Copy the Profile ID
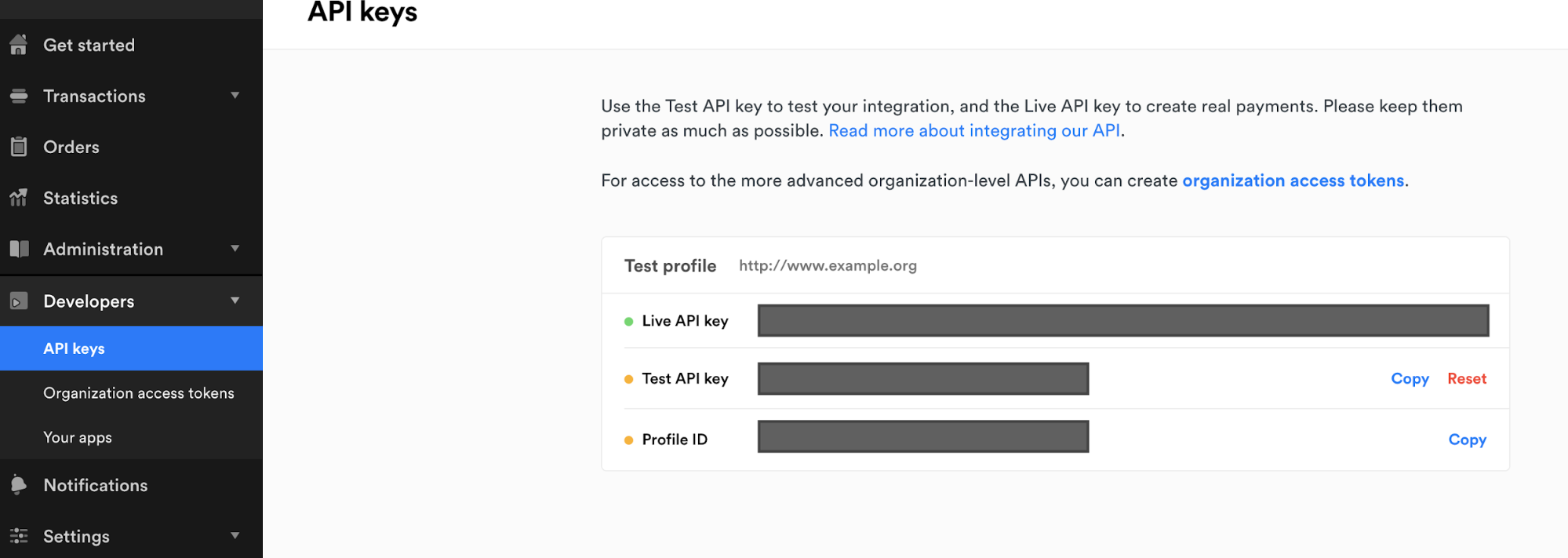 pyautogui.click(x=1467, y=439)
